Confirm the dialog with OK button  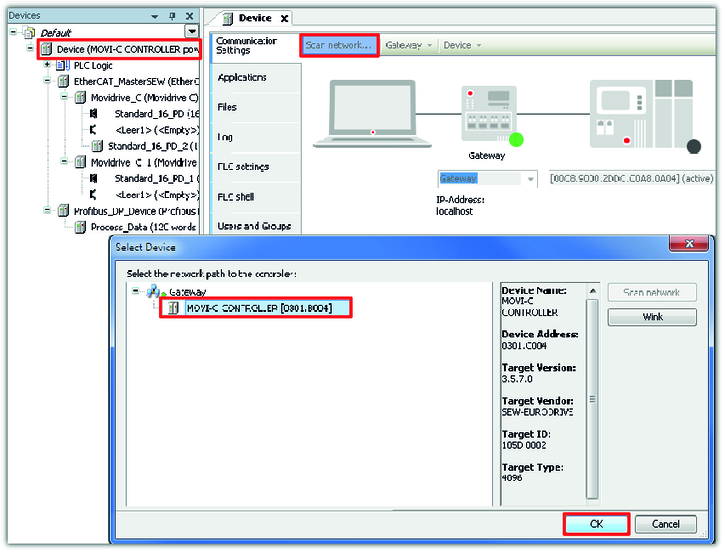tap(596, 524)
